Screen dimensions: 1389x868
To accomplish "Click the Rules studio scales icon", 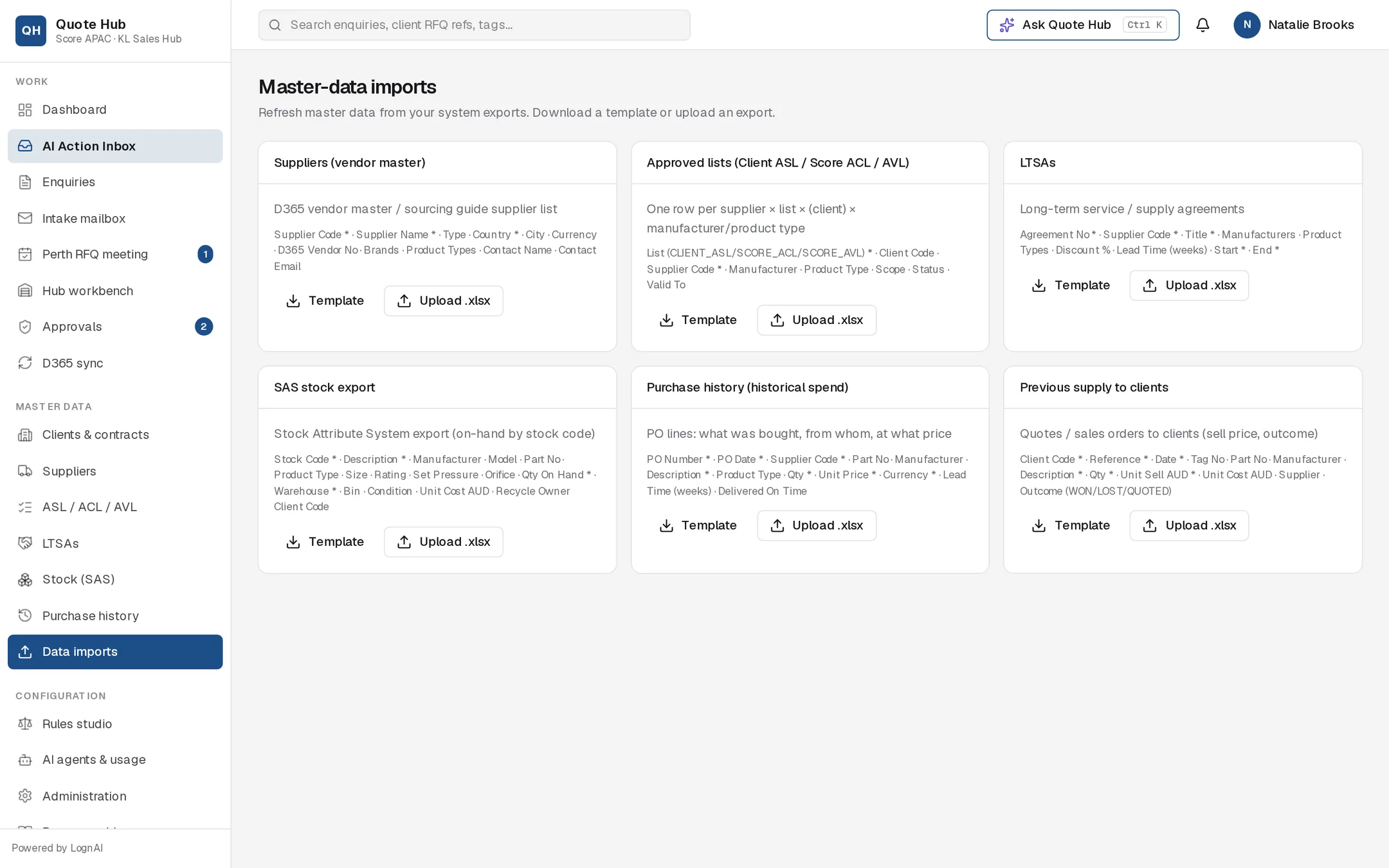I will pyautogui.click(x=25, y=723).
